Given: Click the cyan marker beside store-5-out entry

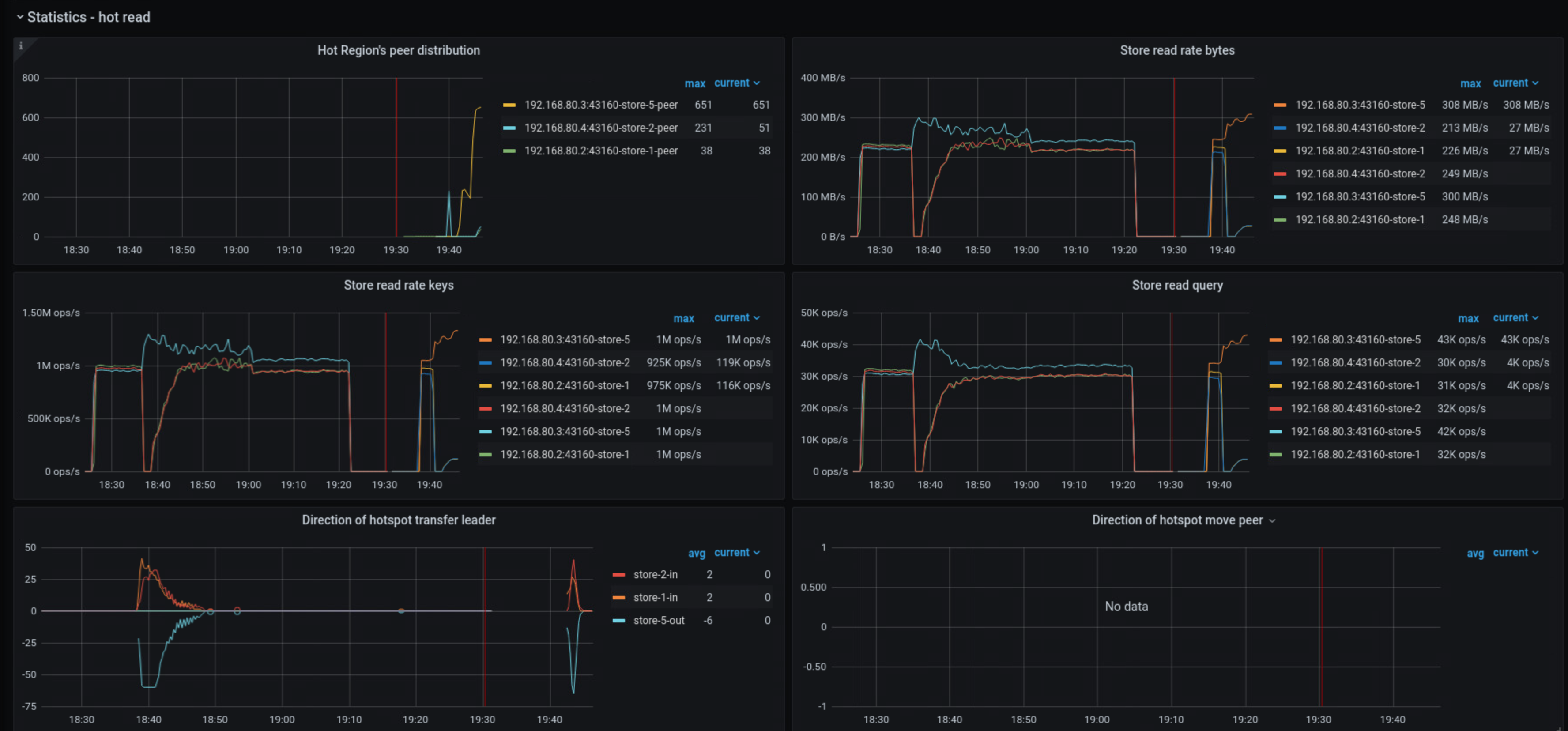Looking at the screenshot, I should point(619,620).
